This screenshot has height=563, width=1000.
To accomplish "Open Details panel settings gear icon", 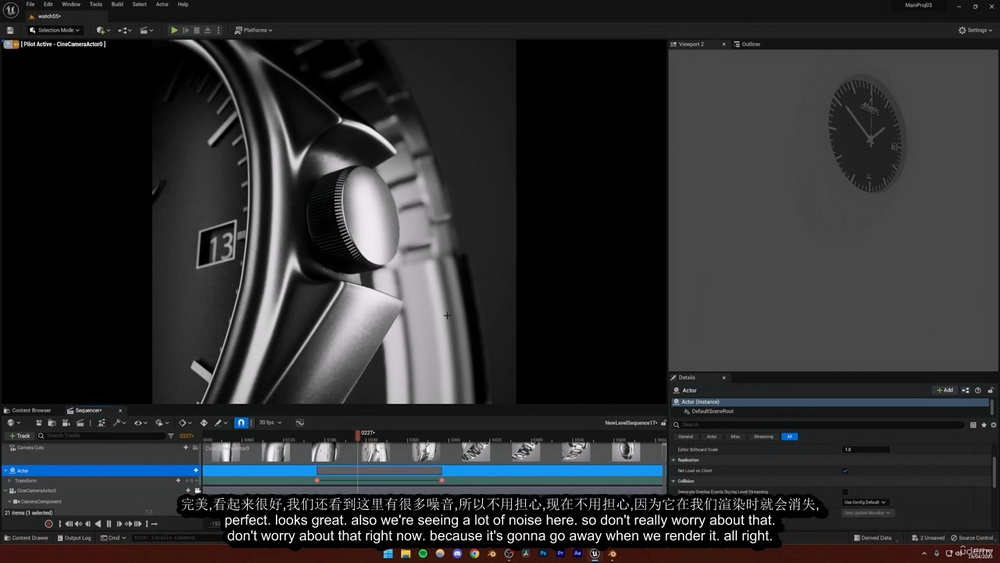I will click(993, 425).
